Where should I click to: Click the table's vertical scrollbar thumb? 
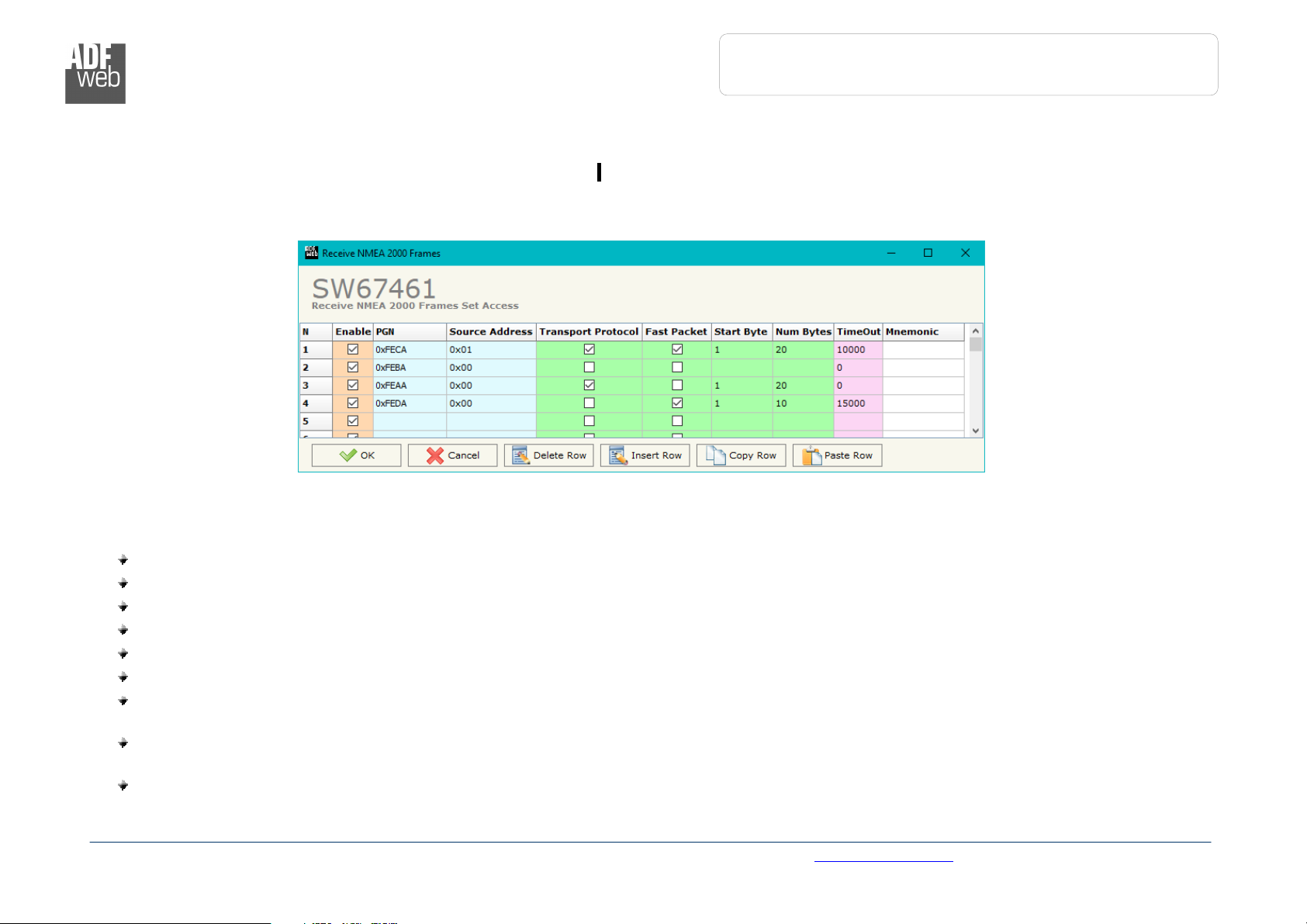pyautogui.click(x=976, y=344)
